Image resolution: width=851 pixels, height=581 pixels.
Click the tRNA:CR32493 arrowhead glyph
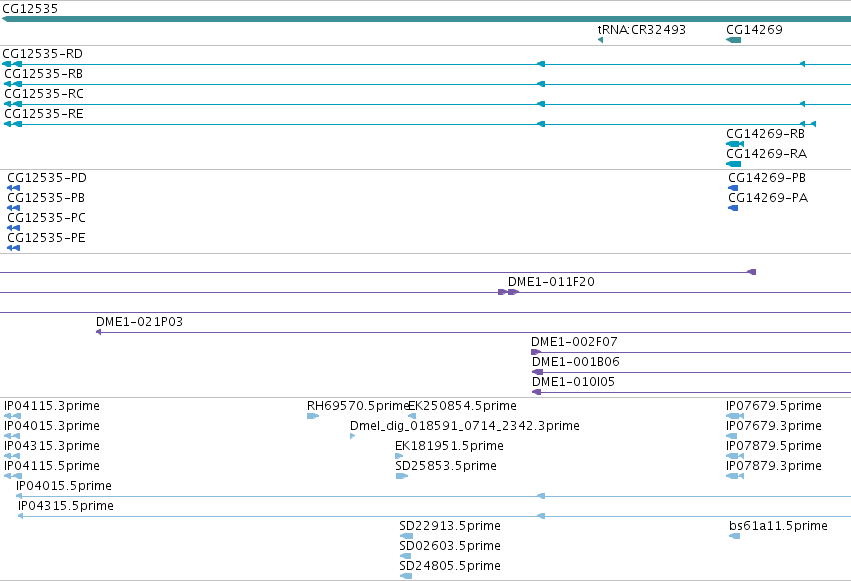click(600, 40)
